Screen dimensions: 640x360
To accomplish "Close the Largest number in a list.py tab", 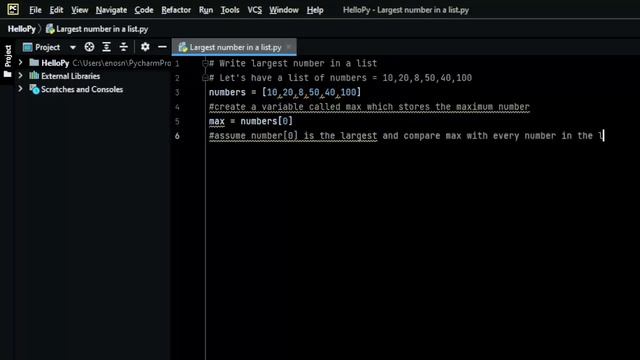I will point(289,47).
